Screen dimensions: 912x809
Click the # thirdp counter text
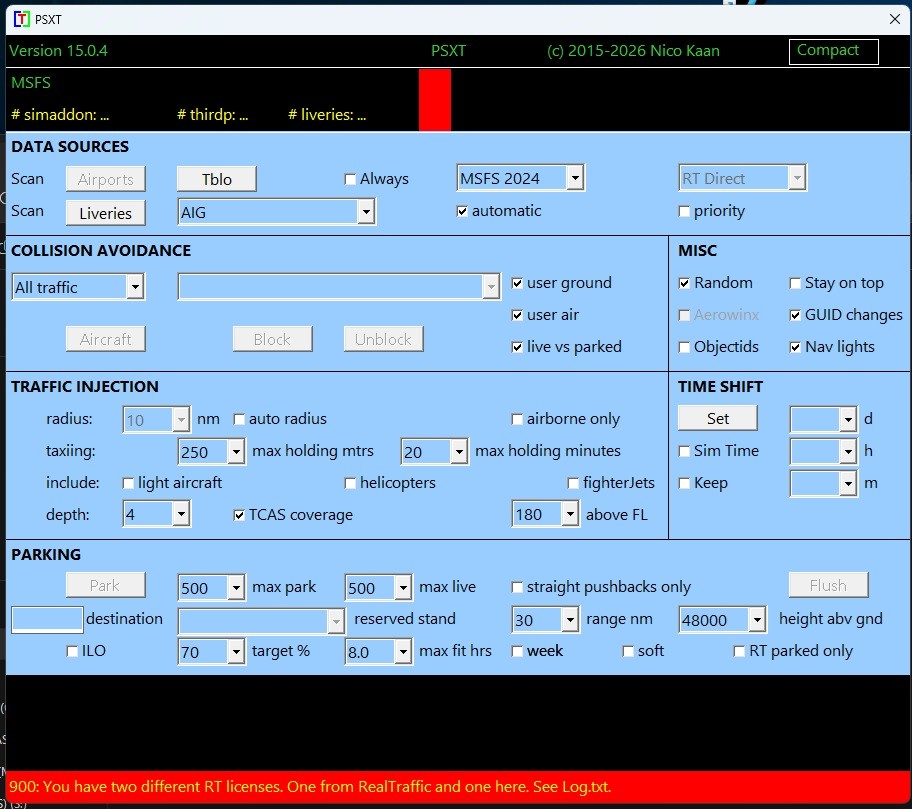(x=212, y=115)
